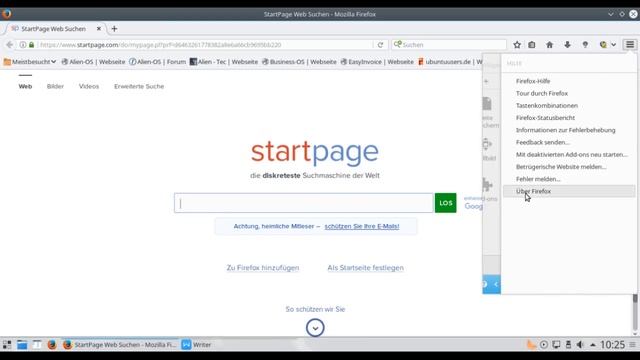Reload the current page
This screenshot has height=360, width=640.
click(x=380, y=45)
